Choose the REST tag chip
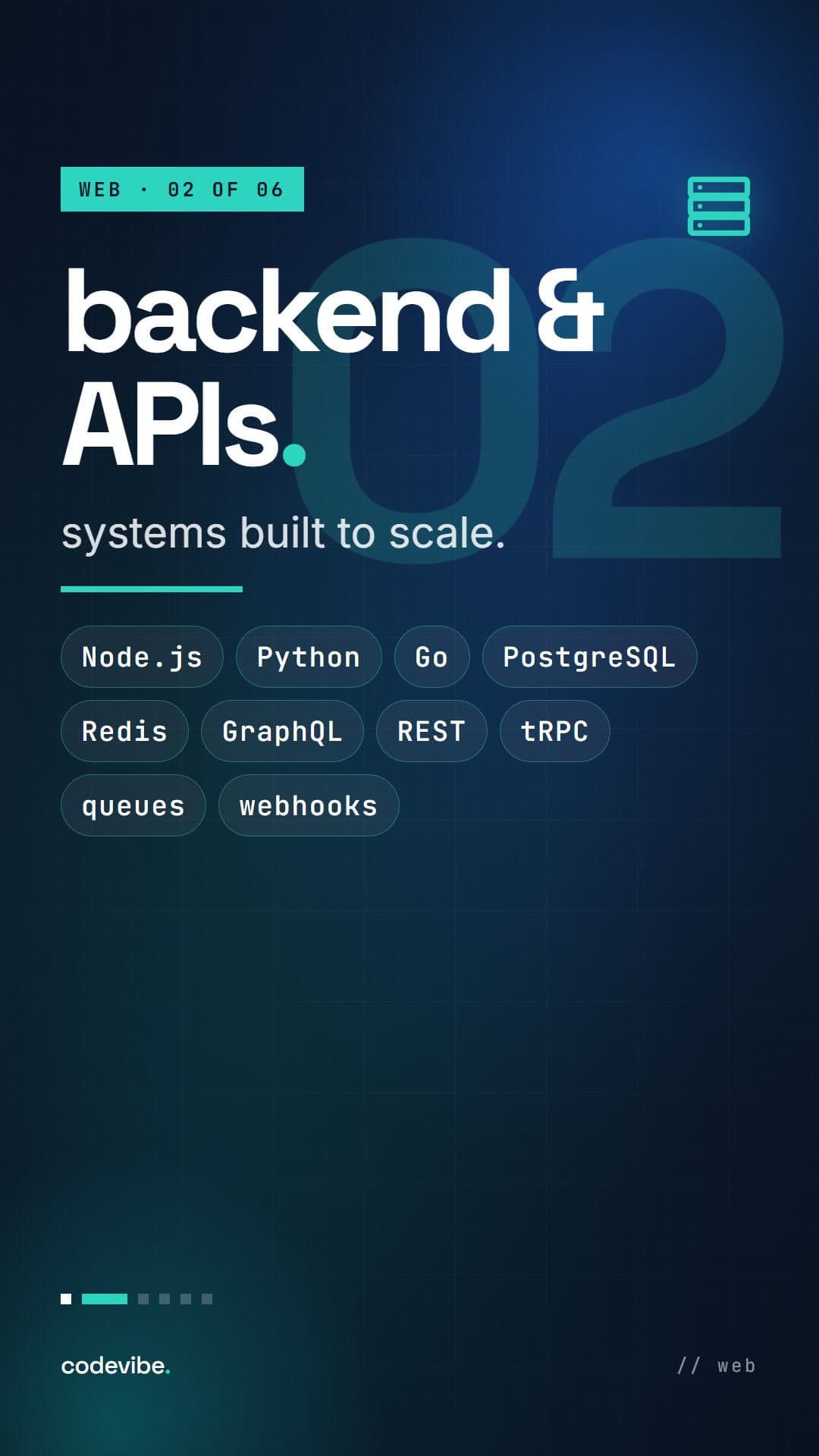This screenshot has height=1456, width=819. pyautogui.click(x=431, y=731)
